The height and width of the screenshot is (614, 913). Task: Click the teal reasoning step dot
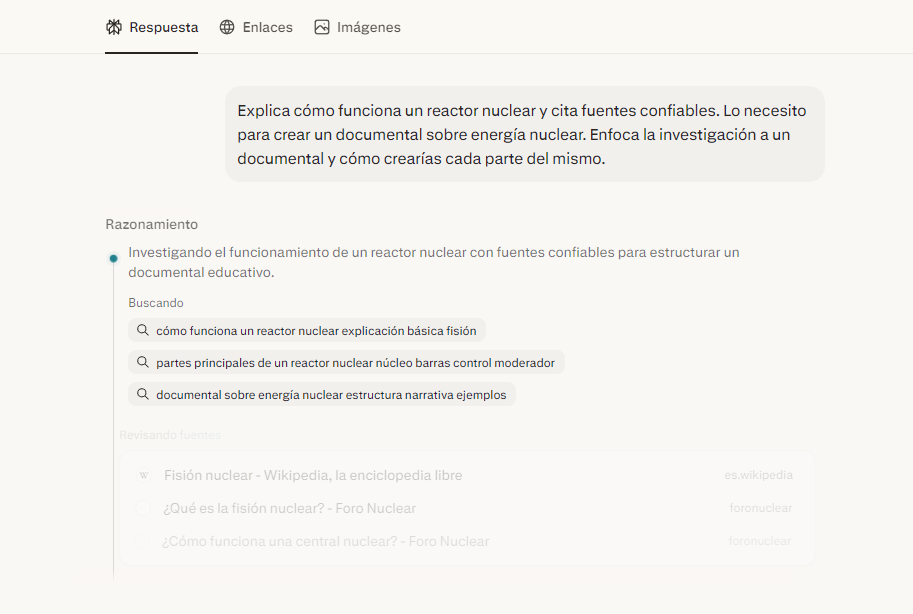click(x=113, y=258)
